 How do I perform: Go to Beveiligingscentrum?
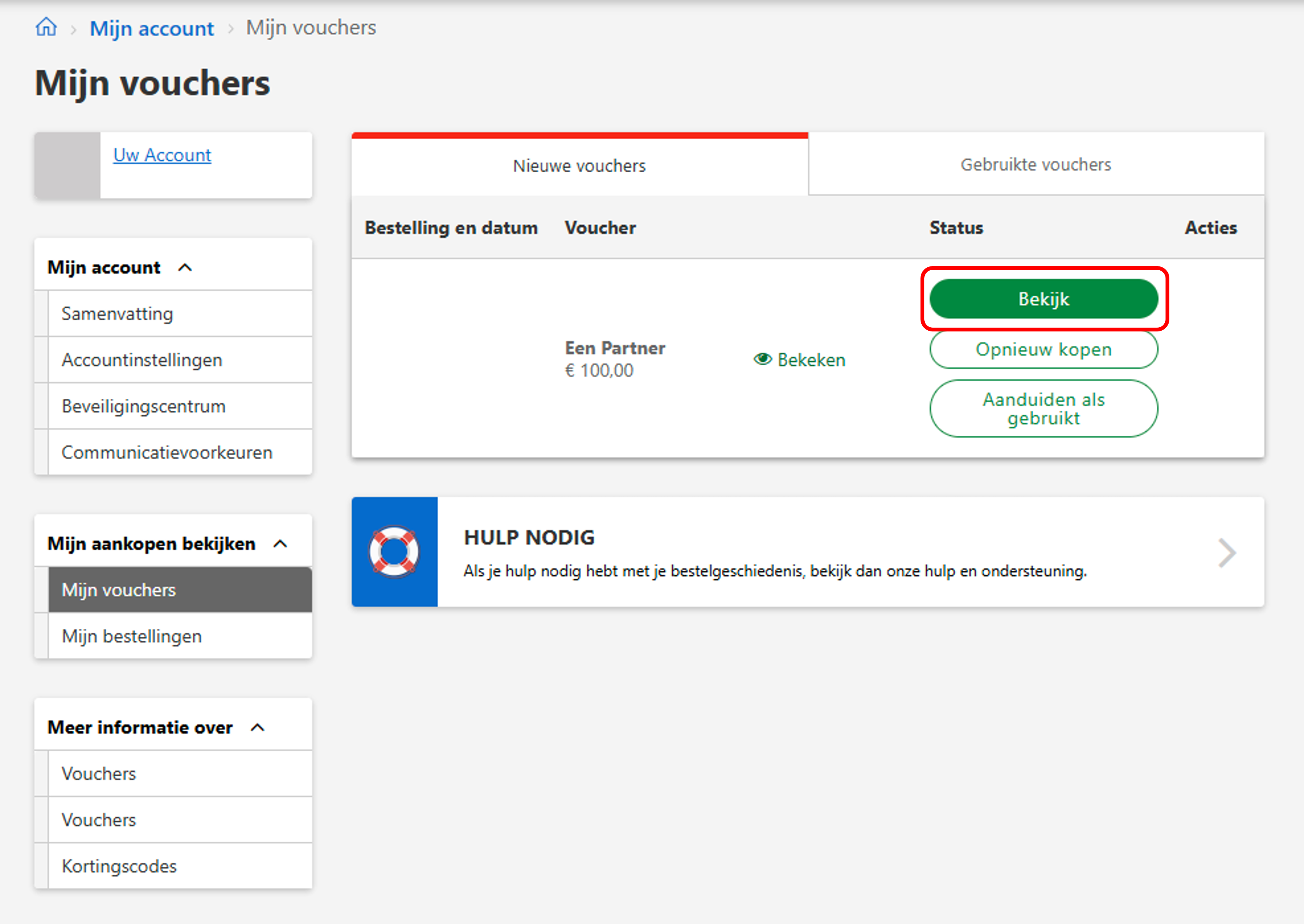tap(180, 406)
